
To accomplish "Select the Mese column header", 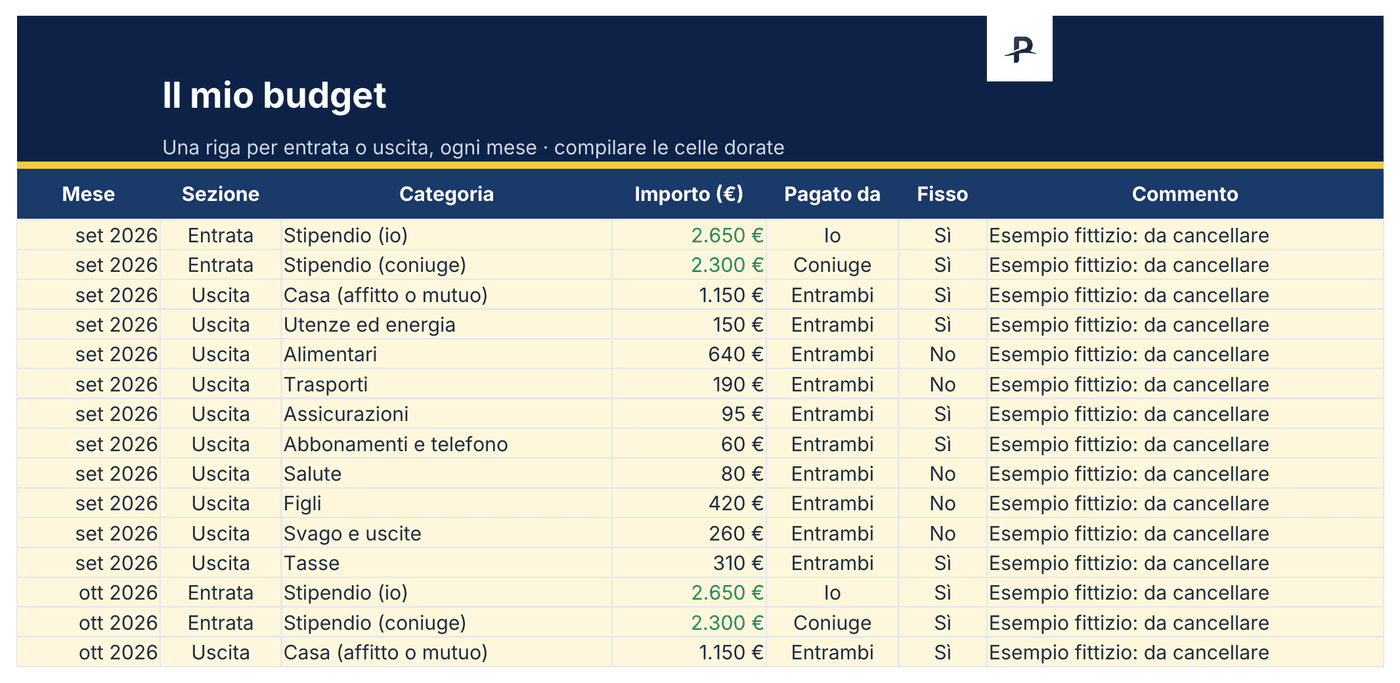I will coord(88,194).
